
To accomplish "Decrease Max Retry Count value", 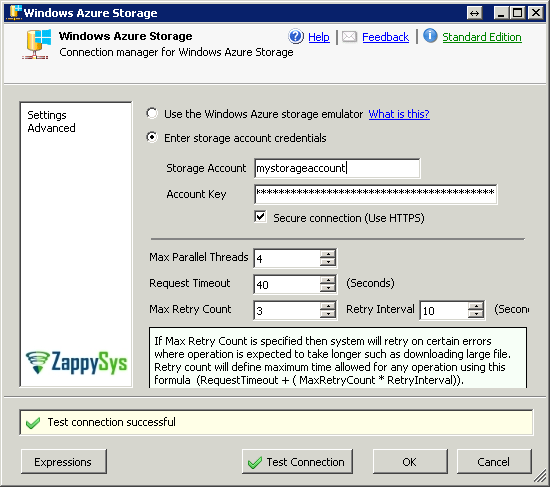I will pos(328,314).
